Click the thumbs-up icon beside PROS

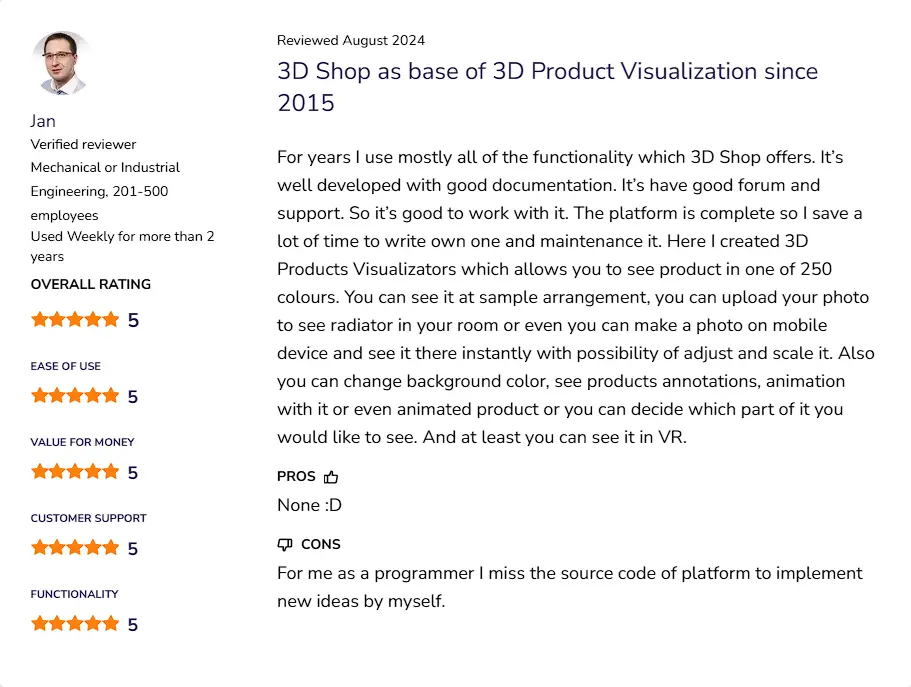(x=331, y=477)
